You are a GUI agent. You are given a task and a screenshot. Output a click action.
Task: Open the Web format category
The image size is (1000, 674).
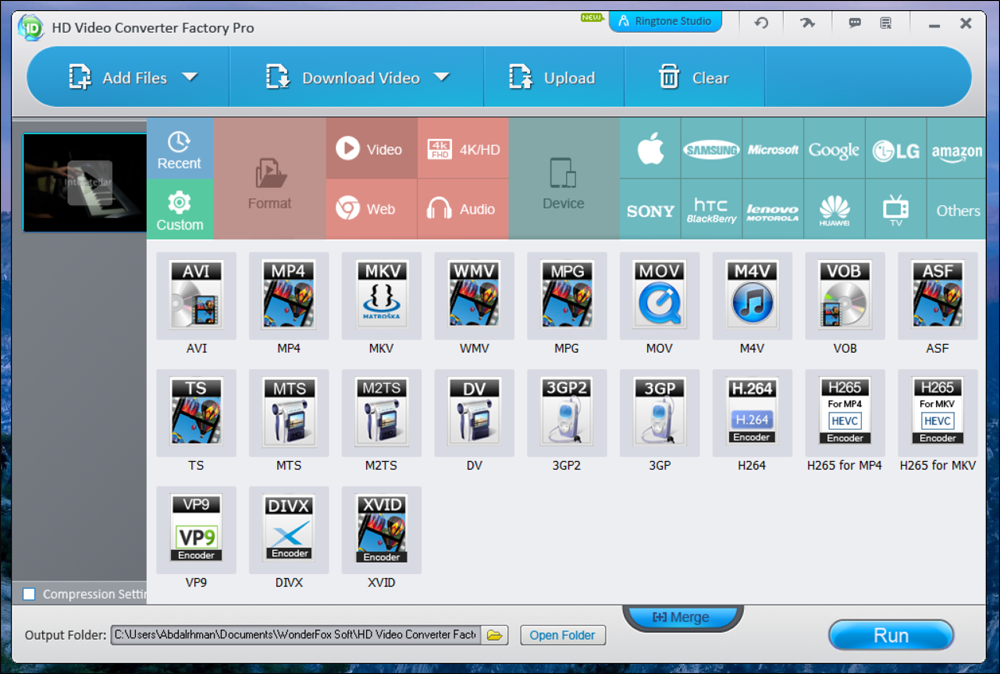372,209
